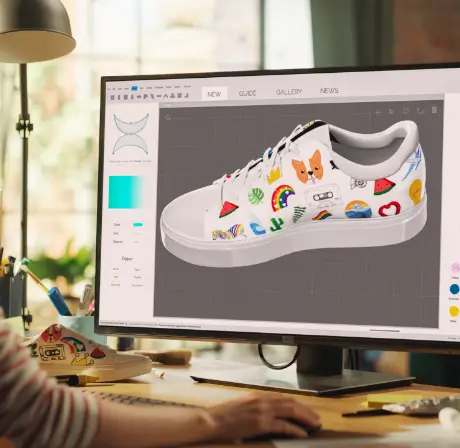The height and width of the screenshot is (448, 460).
Task: Select the blue color circle
Action: 454,289
